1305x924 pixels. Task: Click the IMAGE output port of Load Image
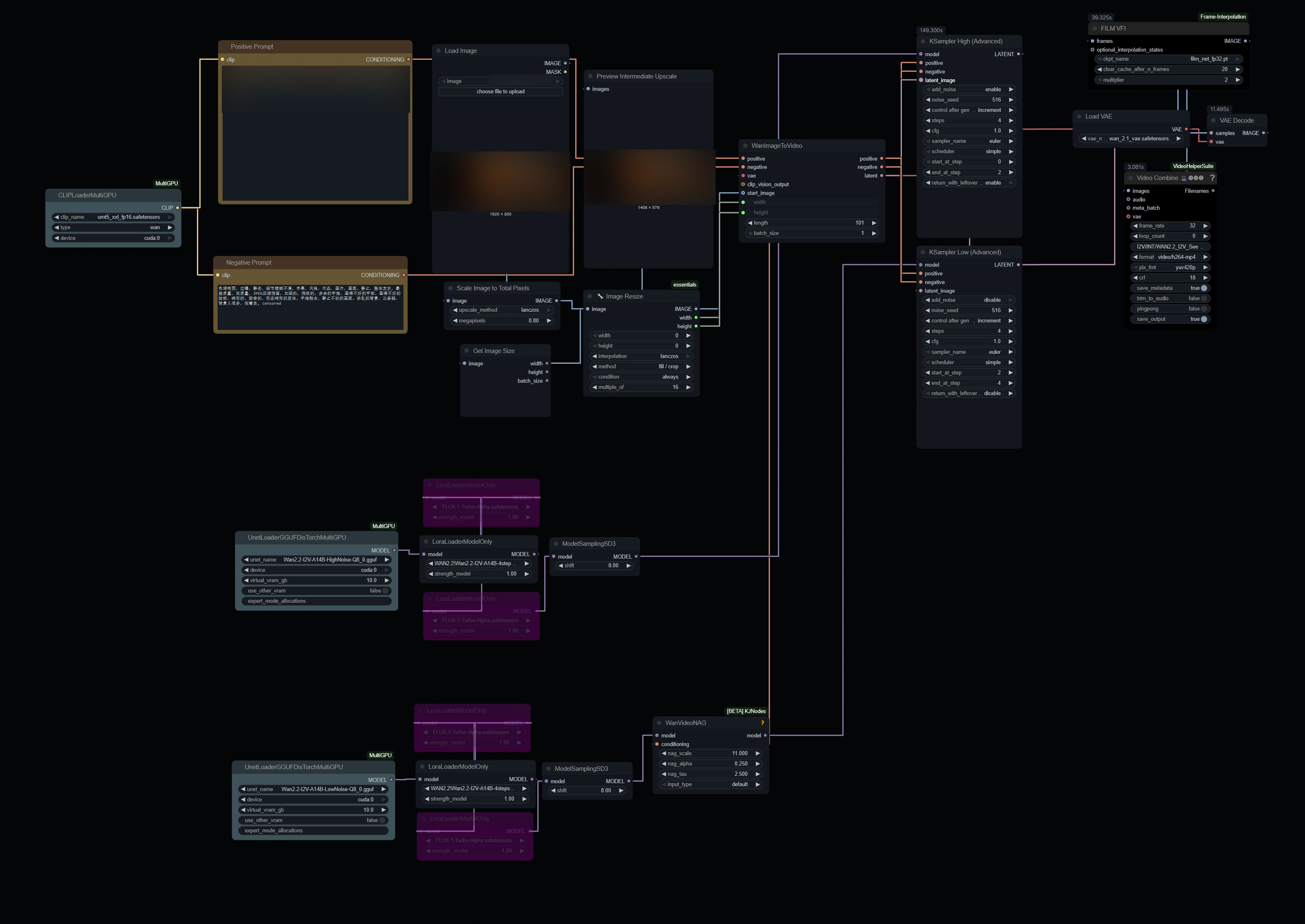(565, 63)
